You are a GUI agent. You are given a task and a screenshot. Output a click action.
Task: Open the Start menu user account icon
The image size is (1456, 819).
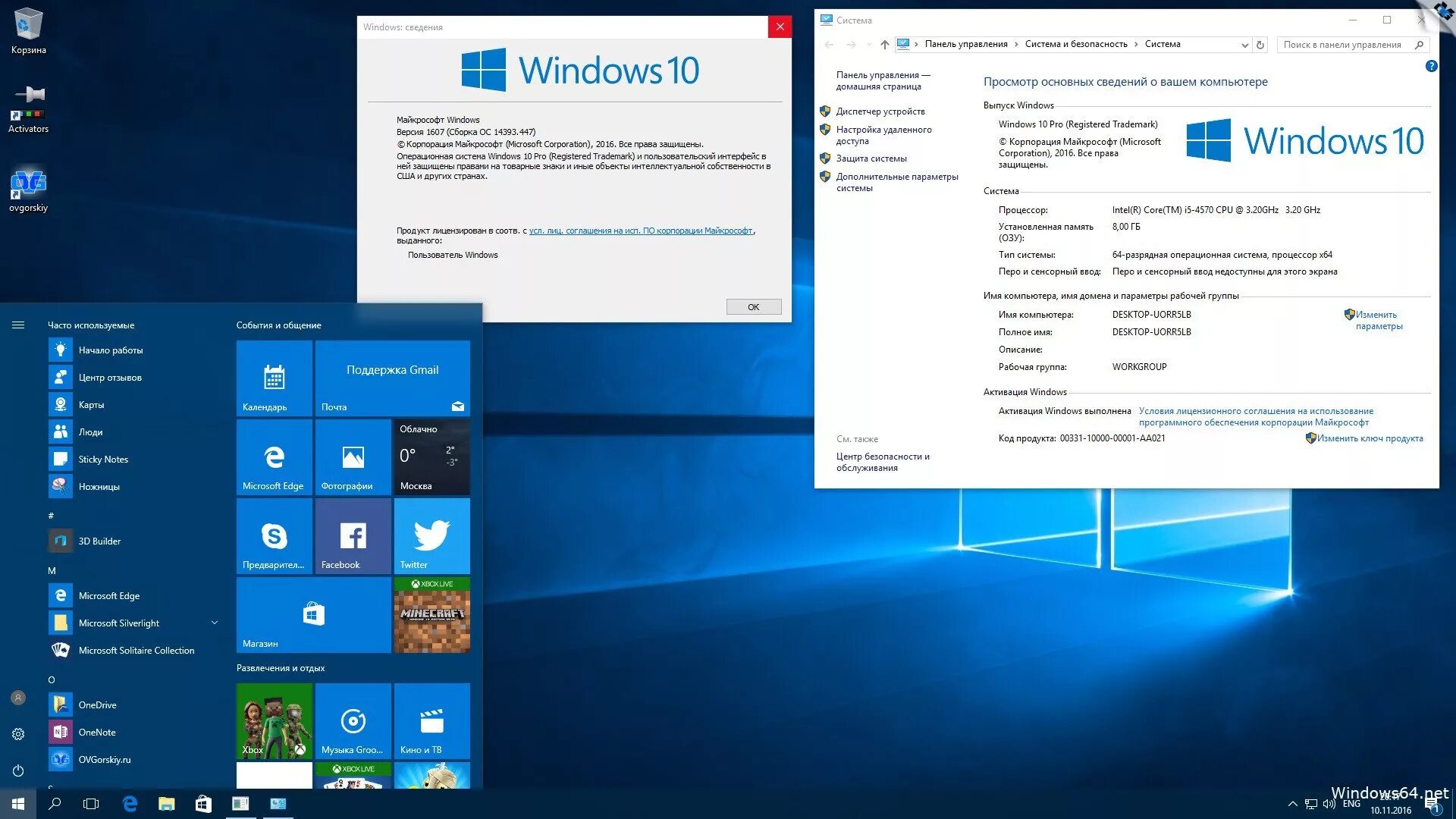[x=18, y=698]
